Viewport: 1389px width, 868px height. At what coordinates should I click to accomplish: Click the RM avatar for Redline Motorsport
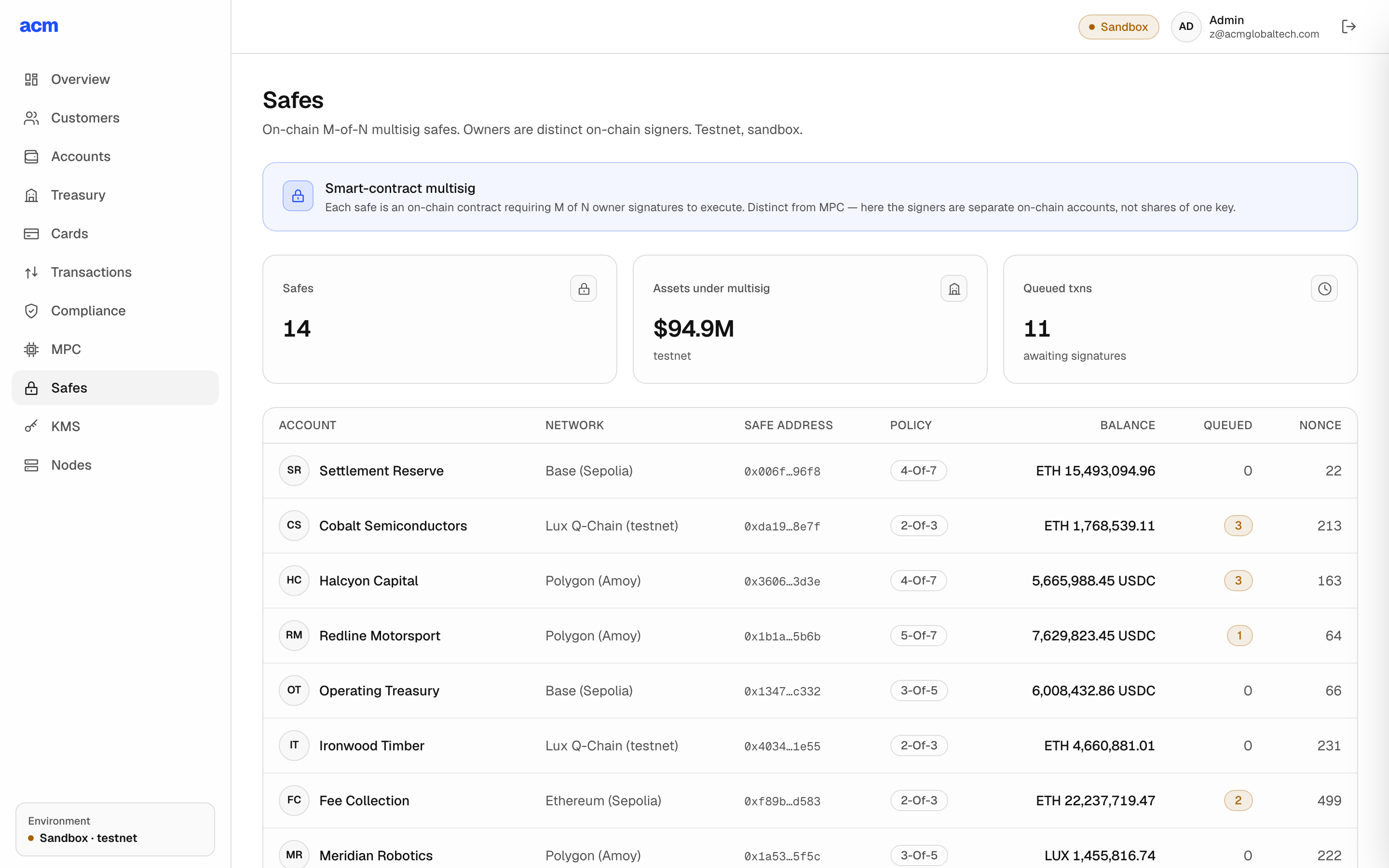point(294,636)
